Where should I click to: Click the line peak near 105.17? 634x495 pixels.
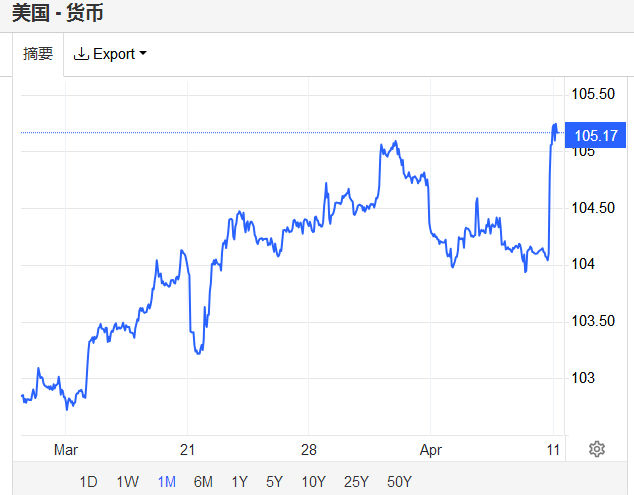point(555,126)
